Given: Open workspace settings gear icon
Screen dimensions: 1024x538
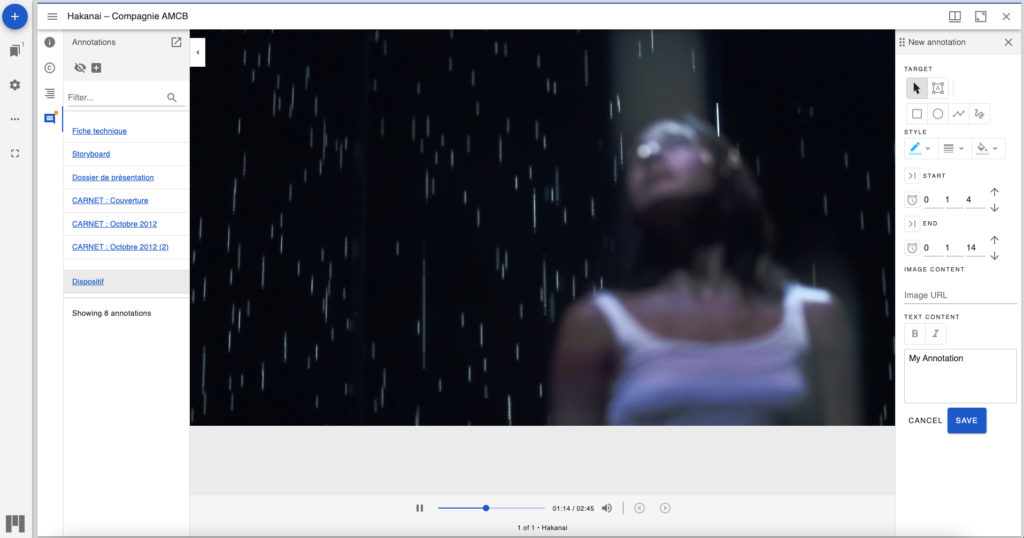Looking at the screenshot, I should [14, 85].
